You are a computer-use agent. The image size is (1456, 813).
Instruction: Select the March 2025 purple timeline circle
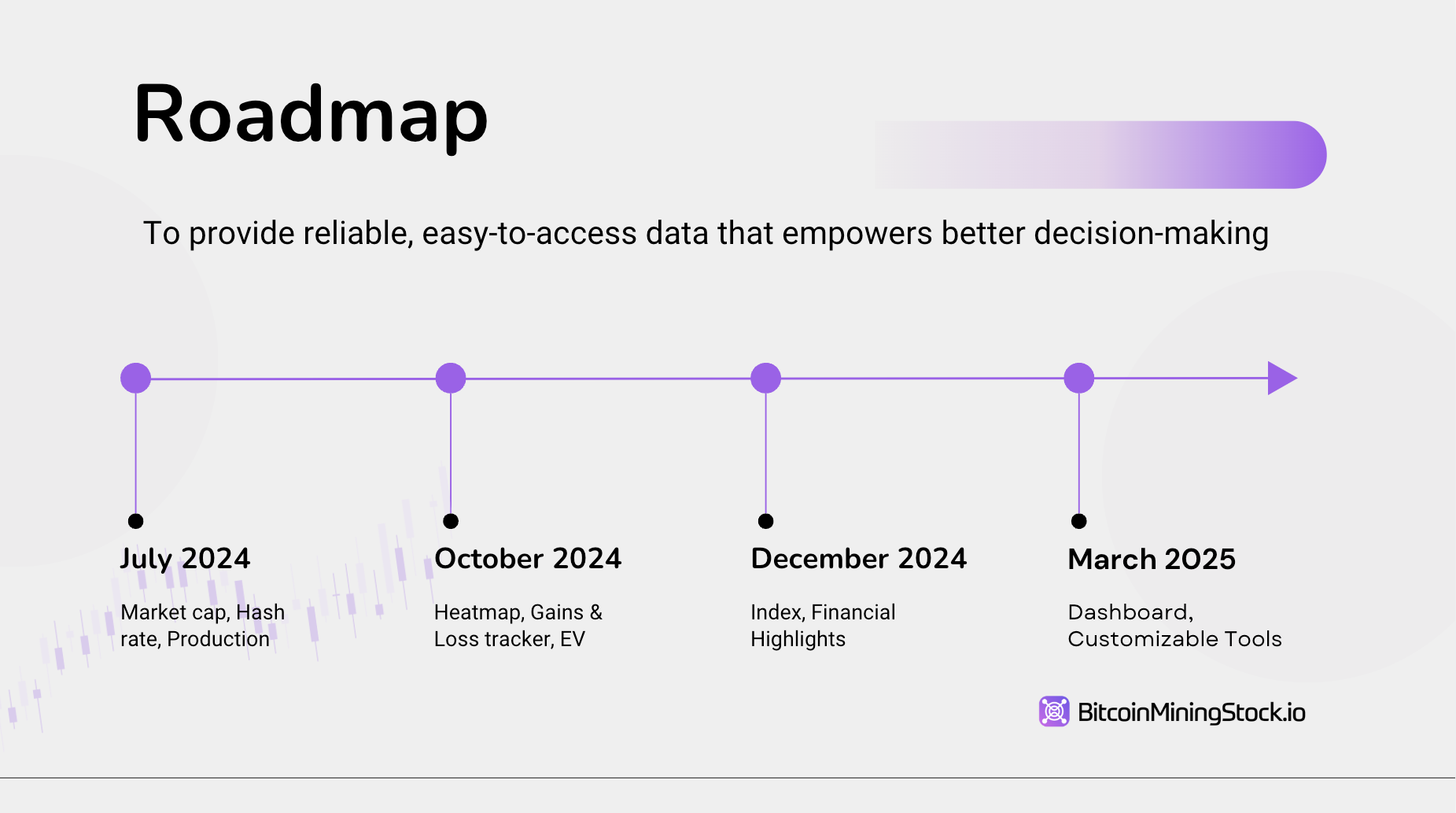tap(1078, 379)
